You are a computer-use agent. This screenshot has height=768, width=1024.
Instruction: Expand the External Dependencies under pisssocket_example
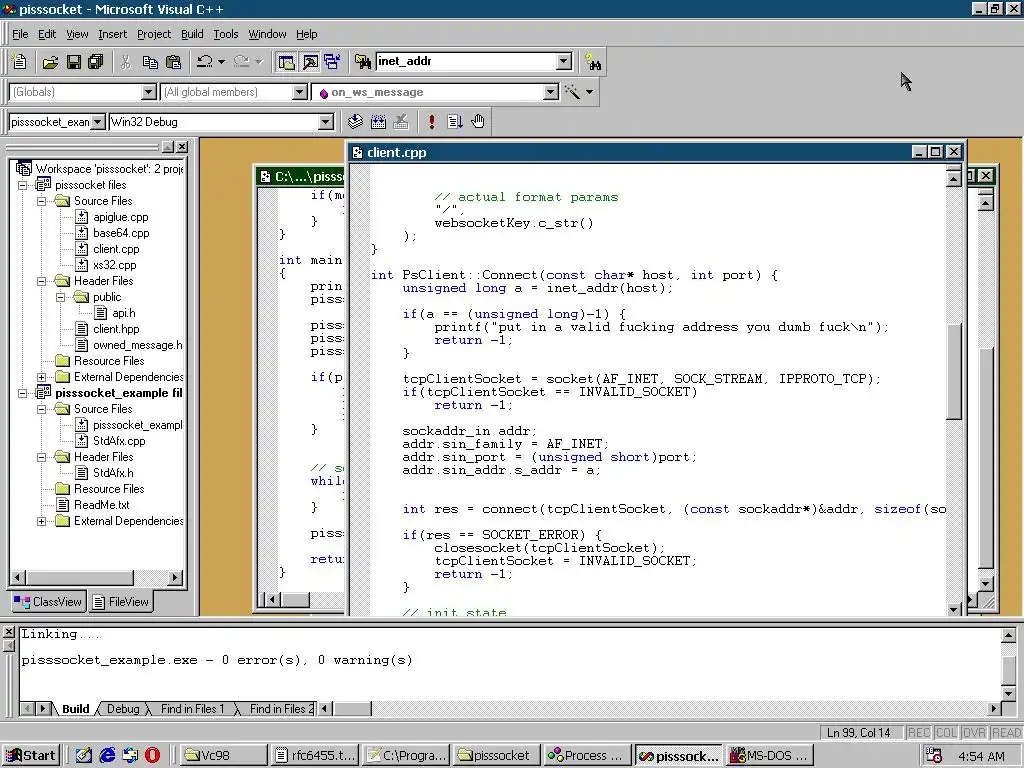(x=42, y=521)
